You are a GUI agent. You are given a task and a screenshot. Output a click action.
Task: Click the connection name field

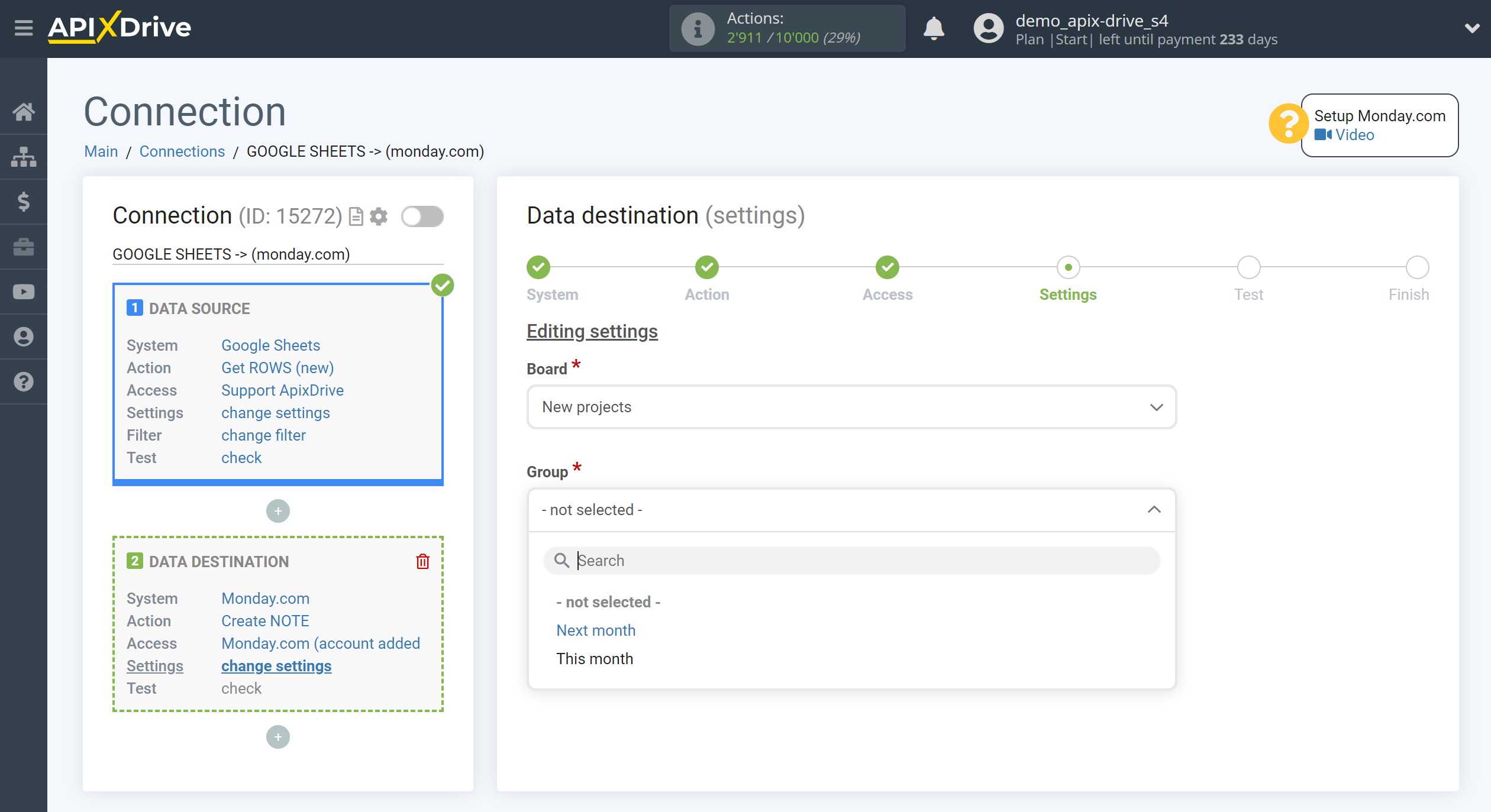click(278, 254)
